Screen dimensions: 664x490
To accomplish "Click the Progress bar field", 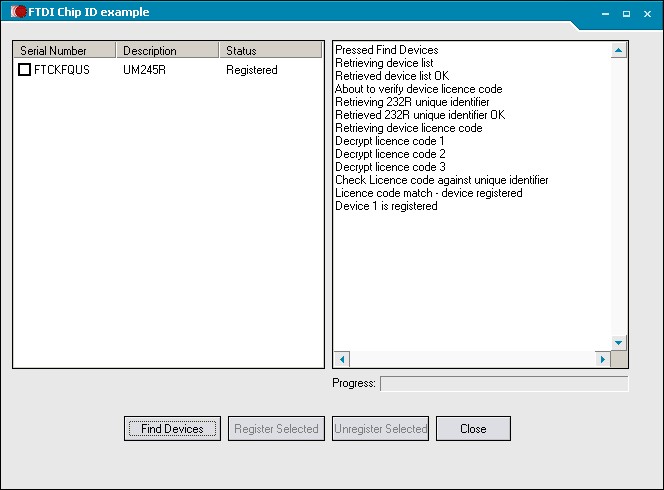I will coord(504,383).
